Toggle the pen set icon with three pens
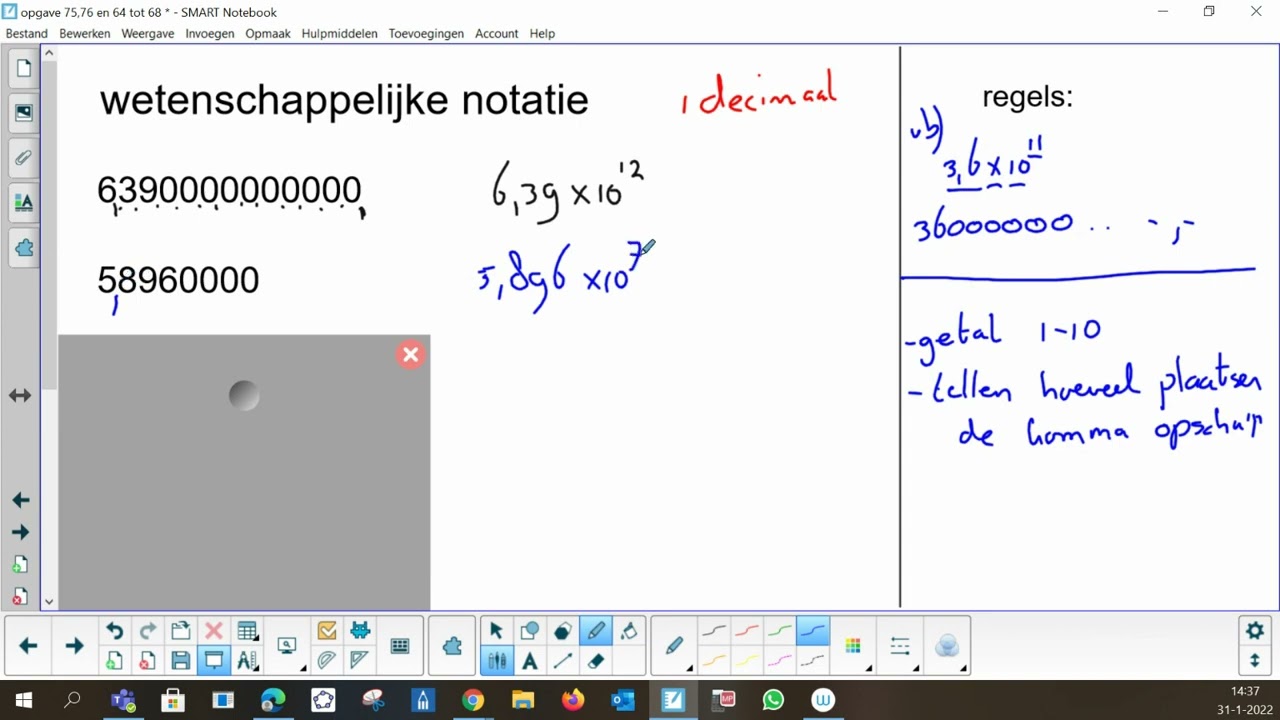Screen dimensions: 1280x720 (x=496, y=661)
